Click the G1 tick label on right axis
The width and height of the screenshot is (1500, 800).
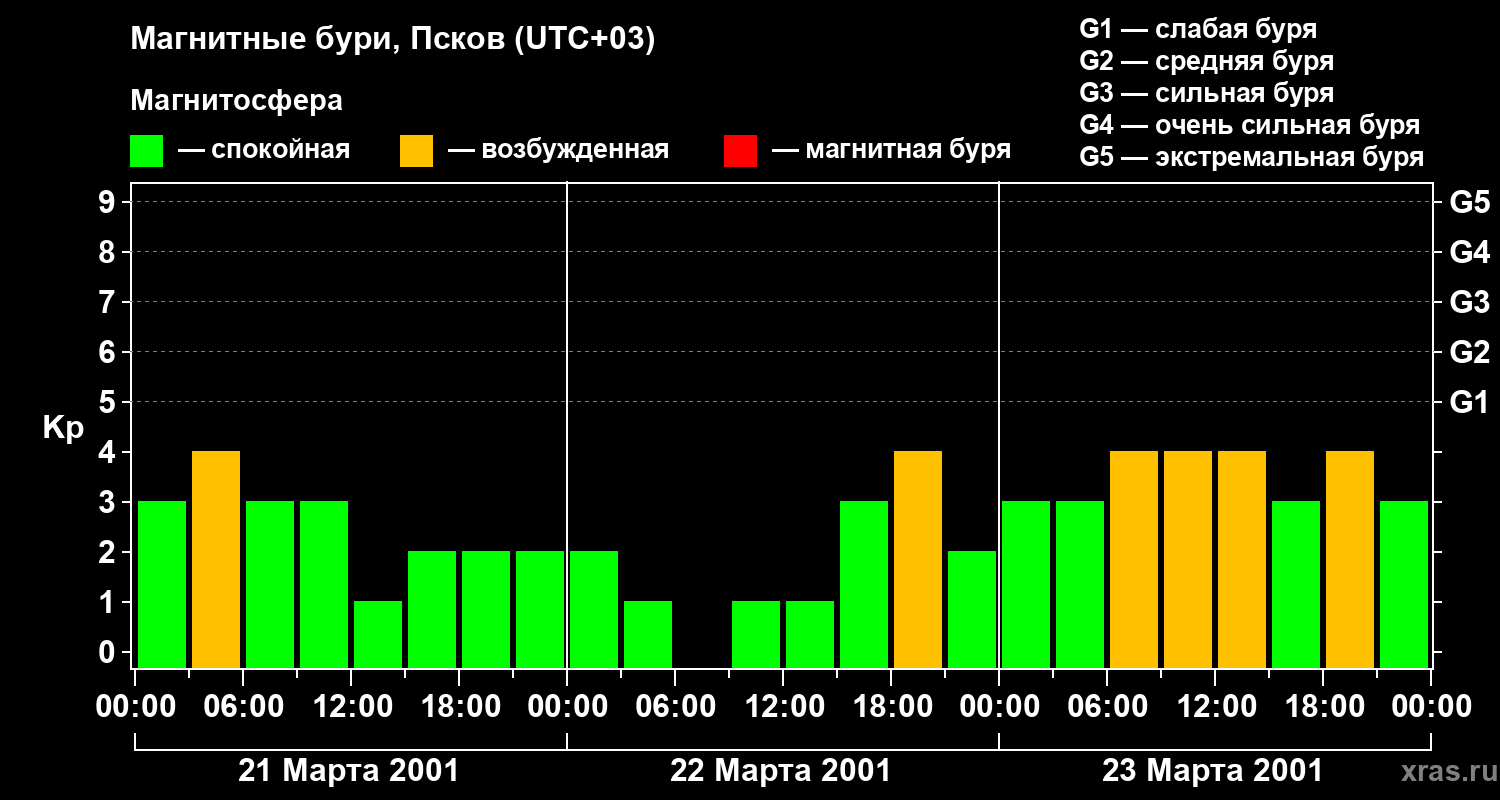coord(1469,402)
